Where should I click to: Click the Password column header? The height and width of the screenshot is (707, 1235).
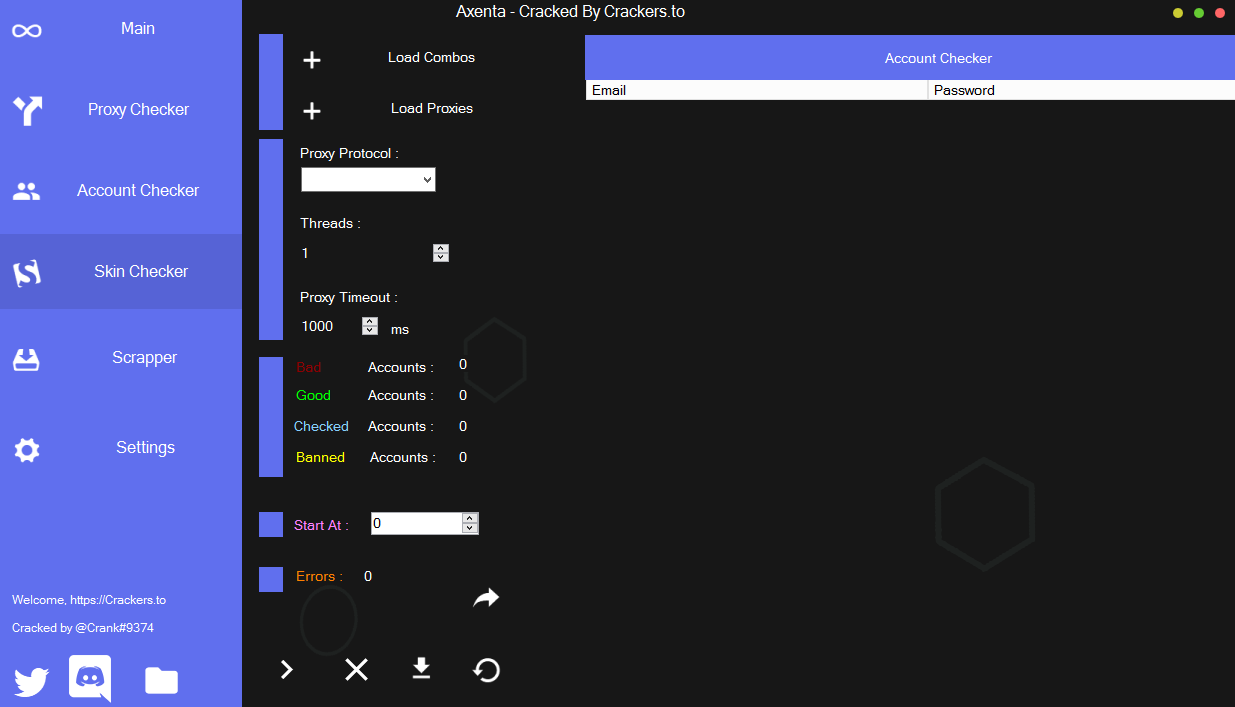click(1082, 90)
